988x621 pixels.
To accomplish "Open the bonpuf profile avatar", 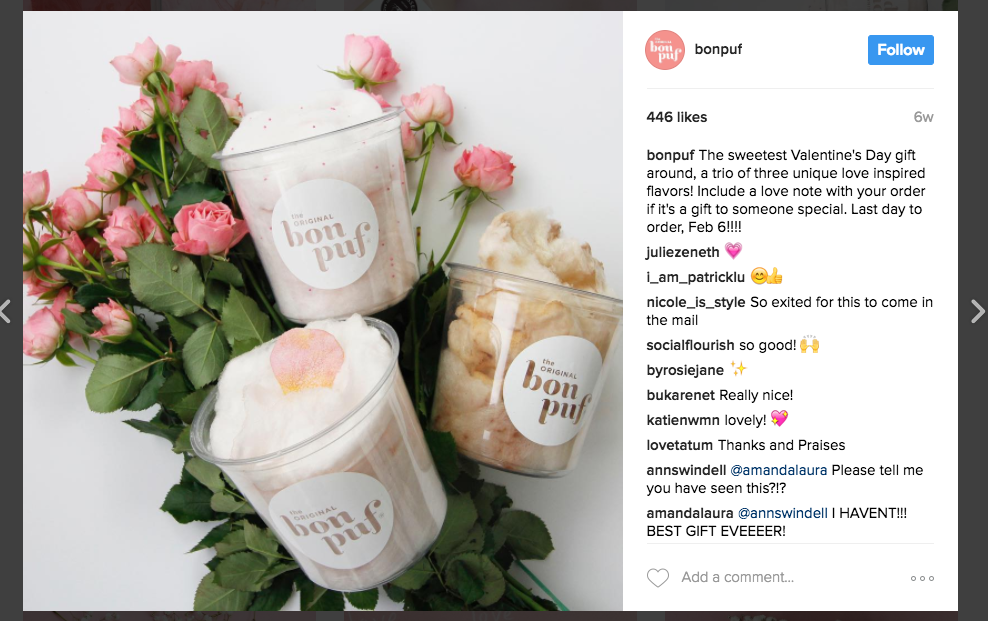I will tap(665, 50).
